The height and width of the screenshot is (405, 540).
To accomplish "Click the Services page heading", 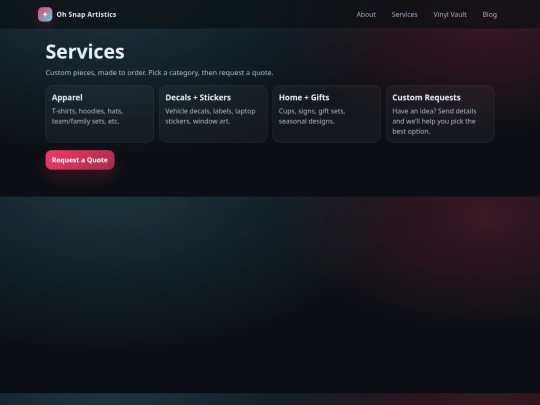I will pos(85,52).
